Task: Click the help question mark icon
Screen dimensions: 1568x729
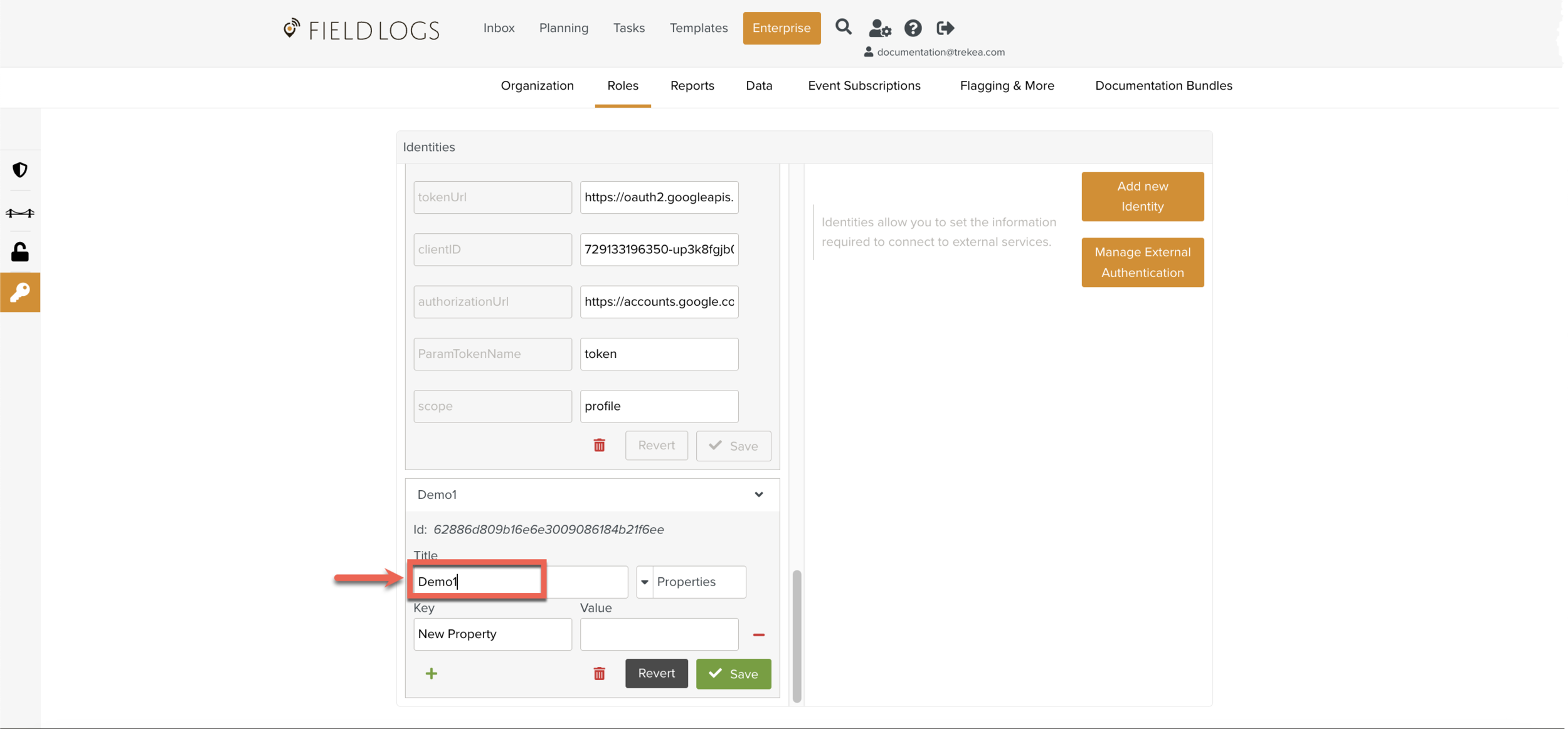Action: (x=913, y=28)
